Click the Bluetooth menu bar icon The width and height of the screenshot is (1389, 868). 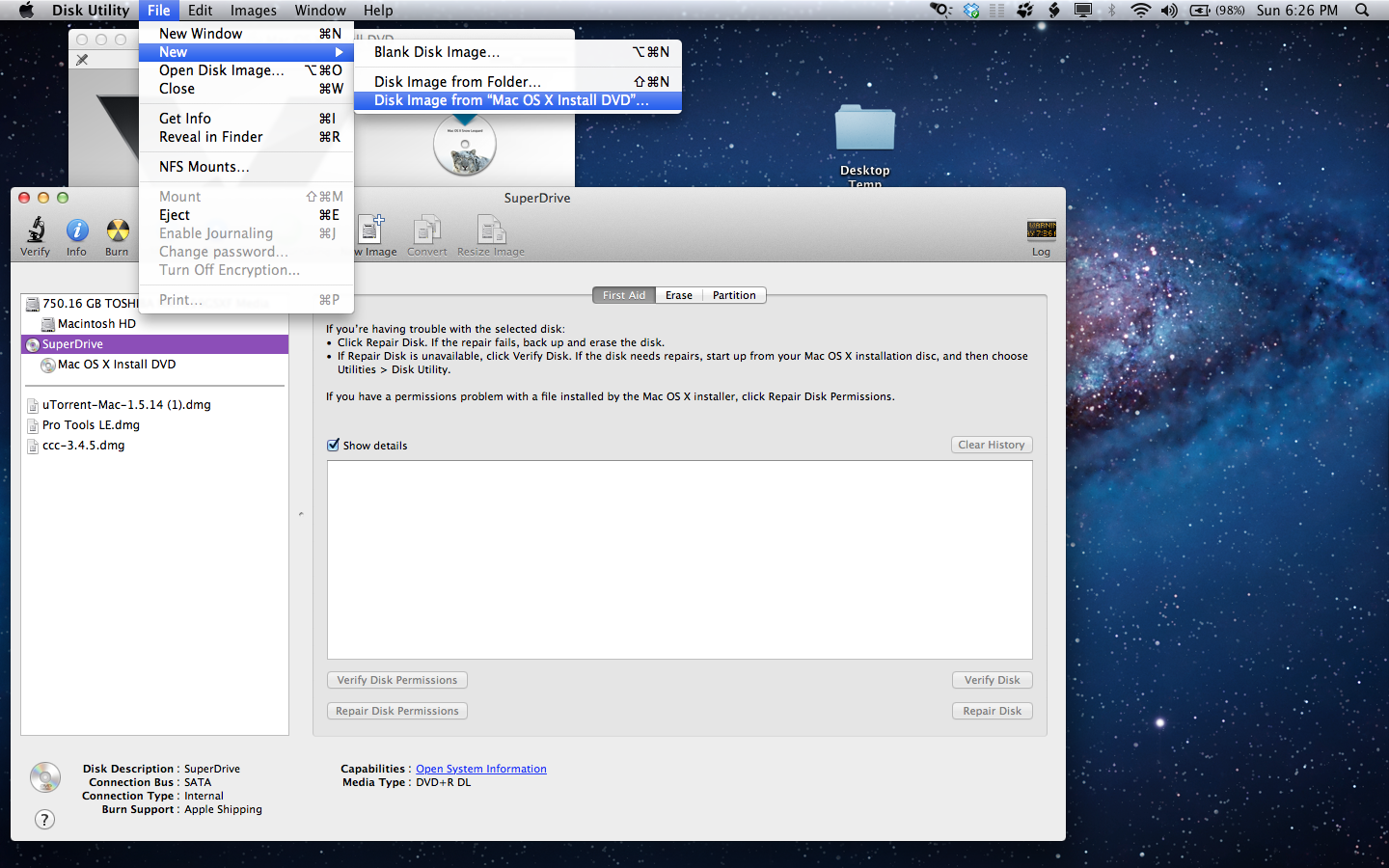click(x=1111, y=10)
